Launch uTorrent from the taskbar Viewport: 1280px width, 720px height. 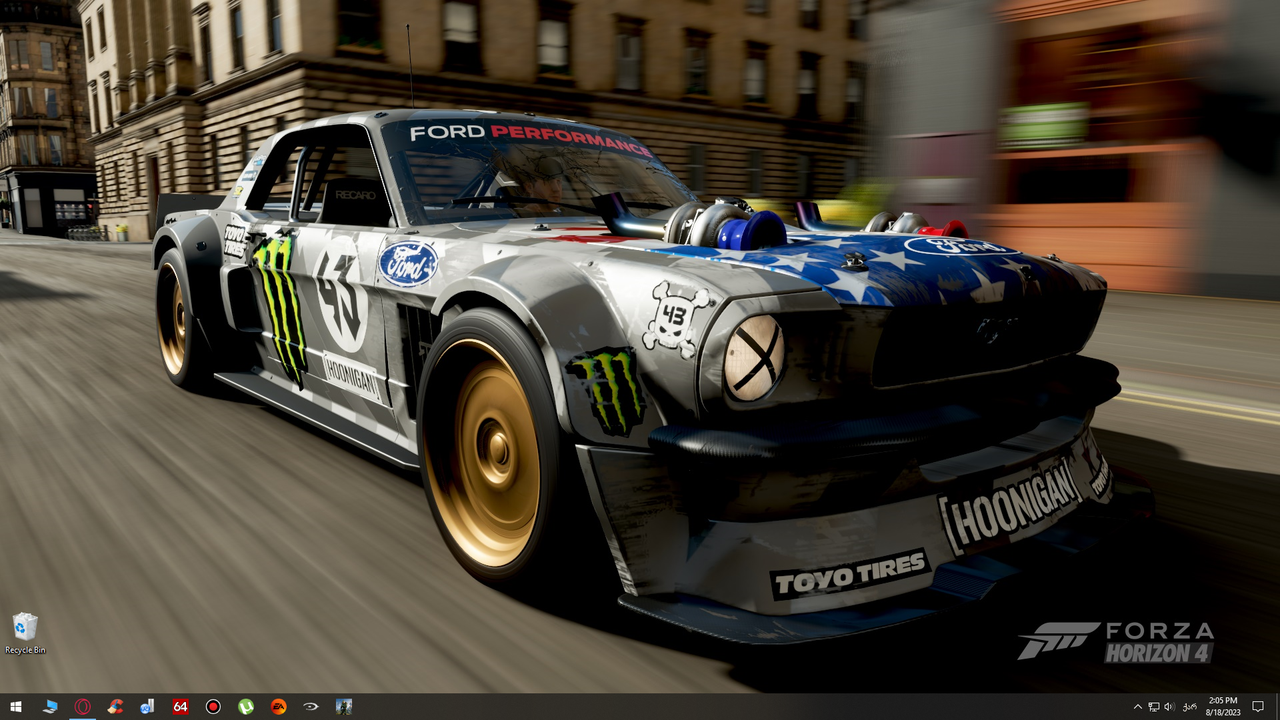pyautogui.click(x=246, y=706)
